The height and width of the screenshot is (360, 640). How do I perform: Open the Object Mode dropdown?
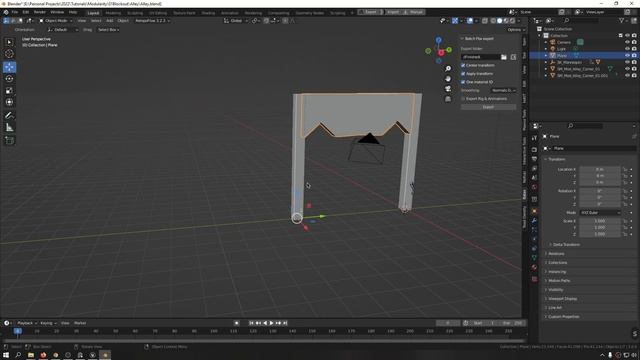[x=55, y=20]
